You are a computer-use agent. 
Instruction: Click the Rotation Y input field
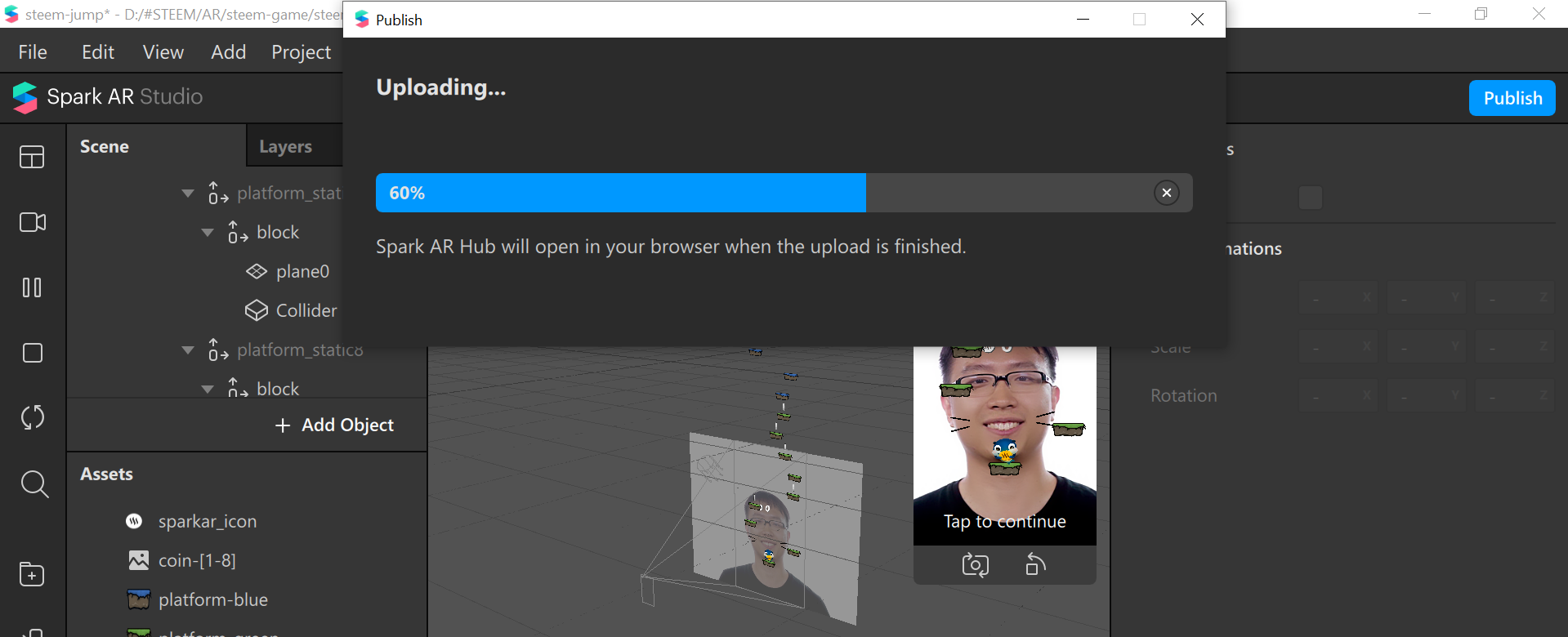coord(1427,395)
